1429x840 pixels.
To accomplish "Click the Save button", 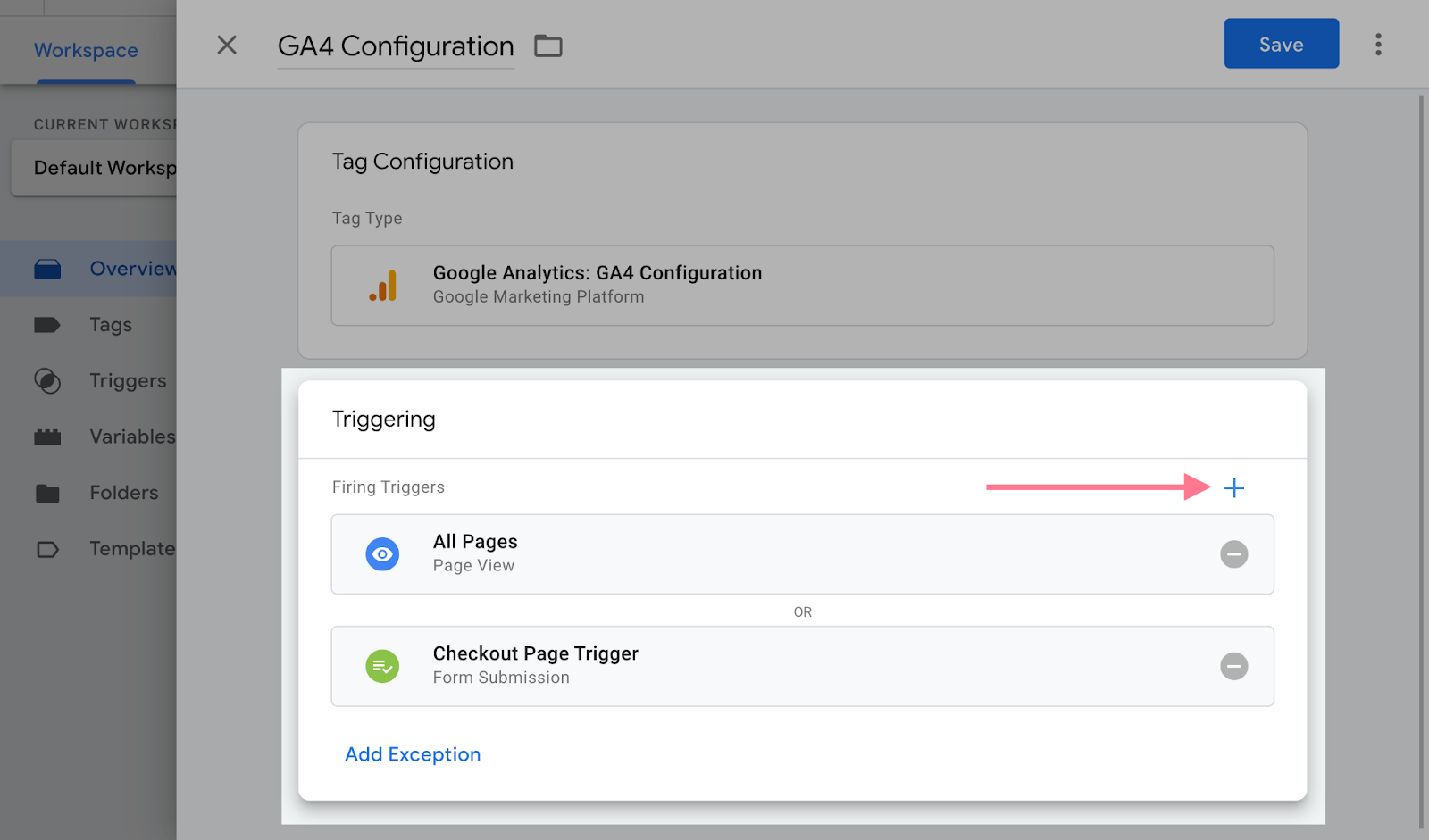I will pos(1281,44).
